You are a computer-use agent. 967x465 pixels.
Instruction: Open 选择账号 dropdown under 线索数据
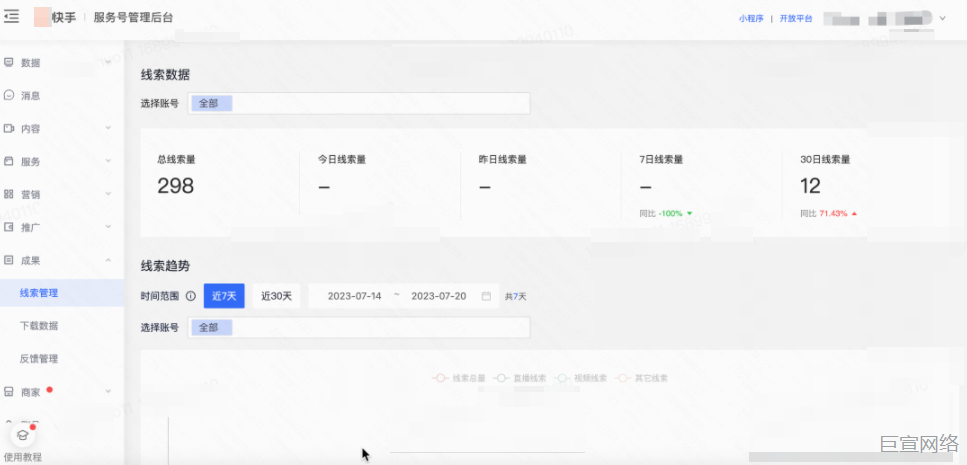click(358, 104)
